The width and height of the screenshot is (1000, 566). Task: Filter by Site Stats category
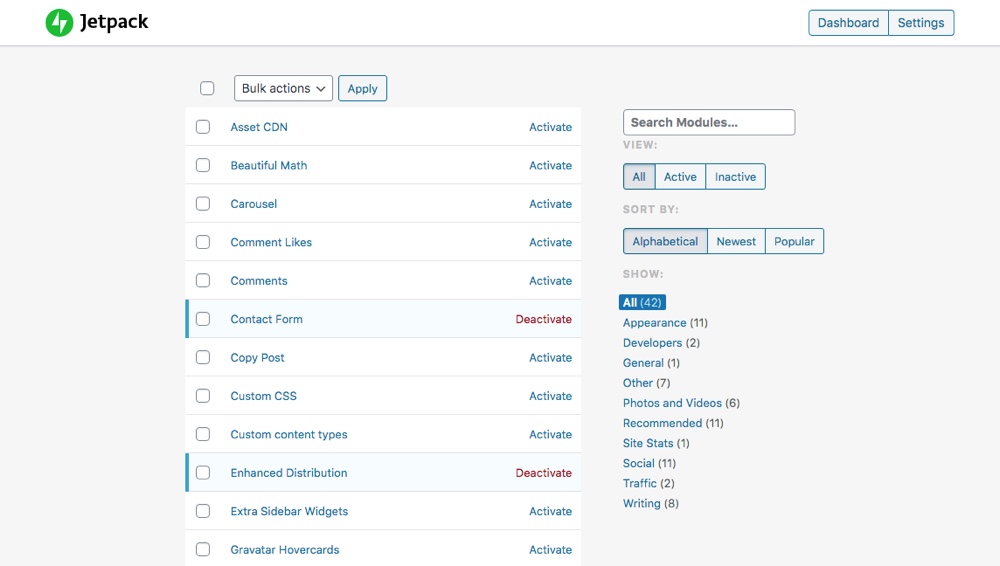tap(656, 443)
